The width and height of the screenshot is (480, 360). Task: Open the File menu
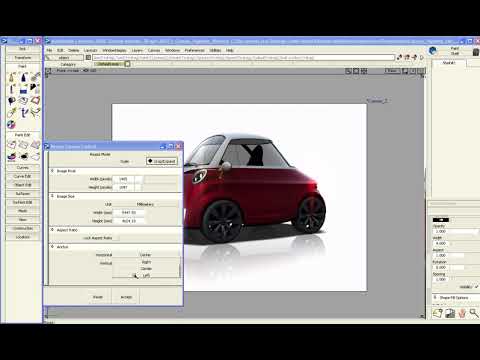tap(49, 50)
